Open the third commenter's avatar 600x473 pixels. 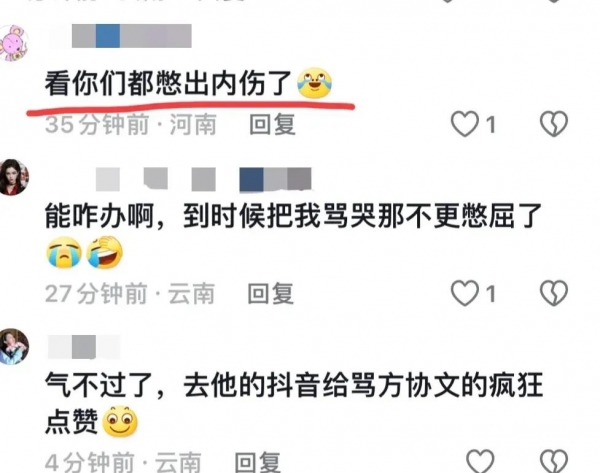(x=14, y=346)
